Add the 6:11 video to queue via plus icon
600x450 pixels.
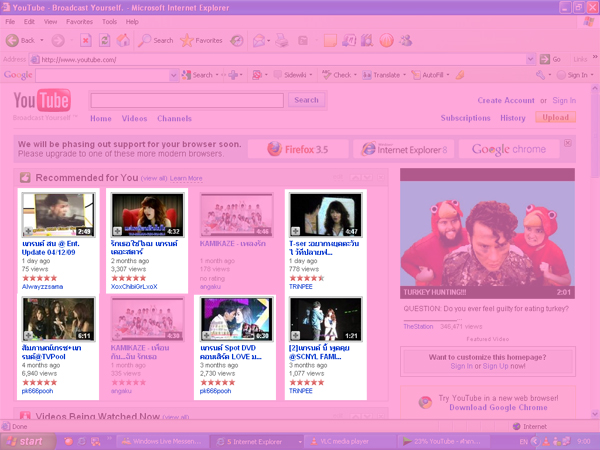[28, 335]
